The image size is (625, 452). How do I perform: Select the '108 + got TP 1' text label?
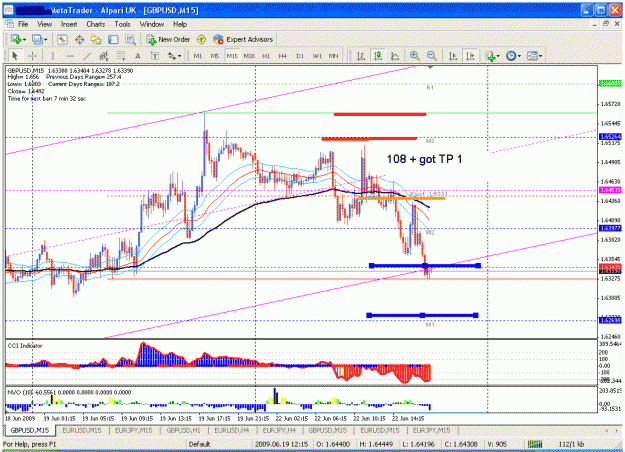pos(424,159)
